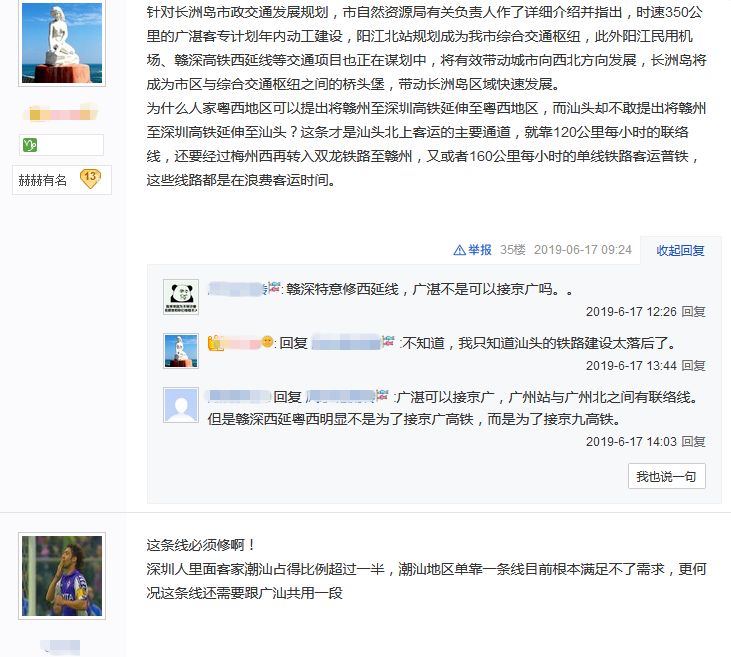Click the default gray silhouette avatar
The height and width of the screenshot is (657, 731).
pyautogui.click(x=181, y=405)
